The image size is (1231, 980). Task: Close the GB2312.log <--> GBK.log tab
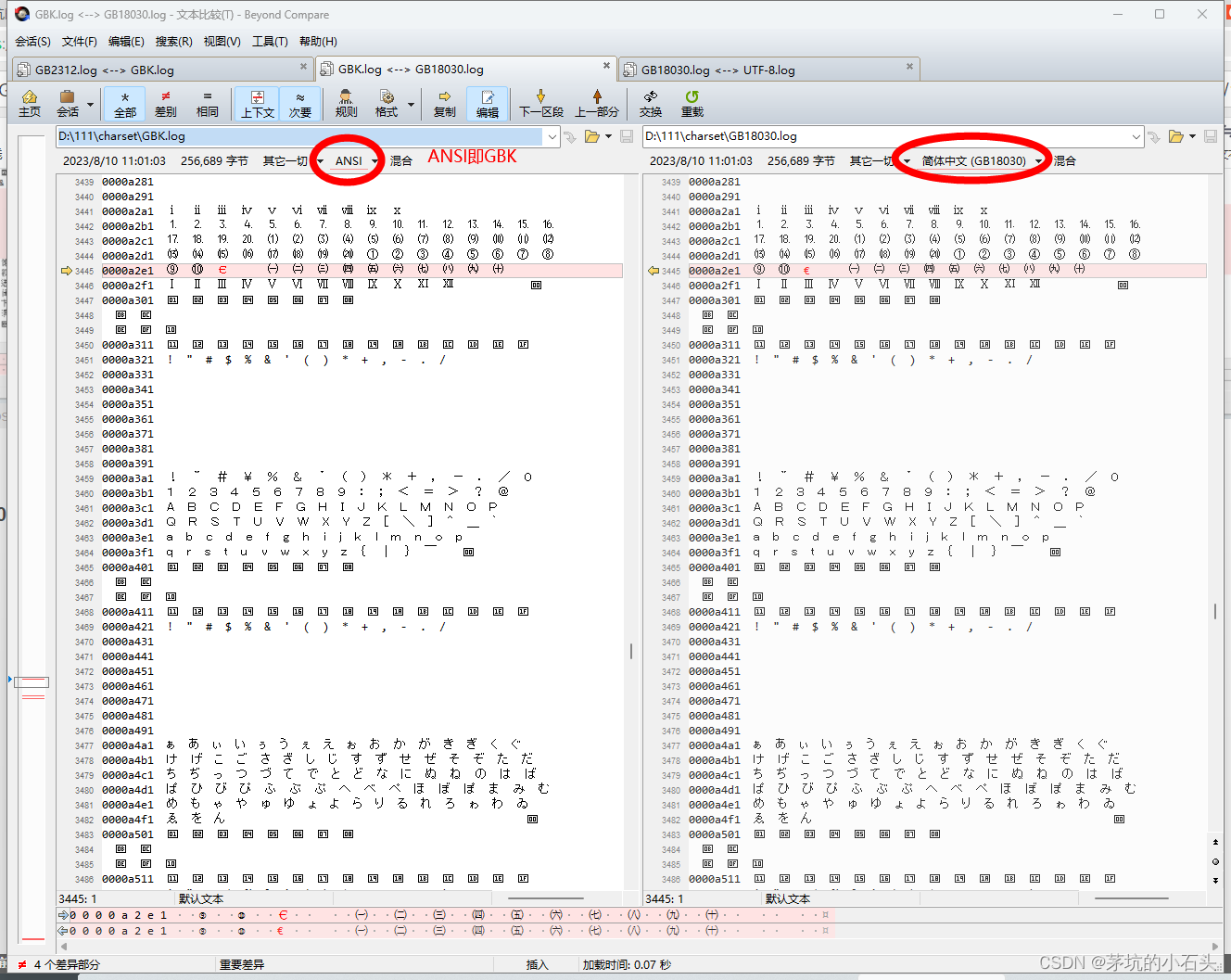coord(303,67)
